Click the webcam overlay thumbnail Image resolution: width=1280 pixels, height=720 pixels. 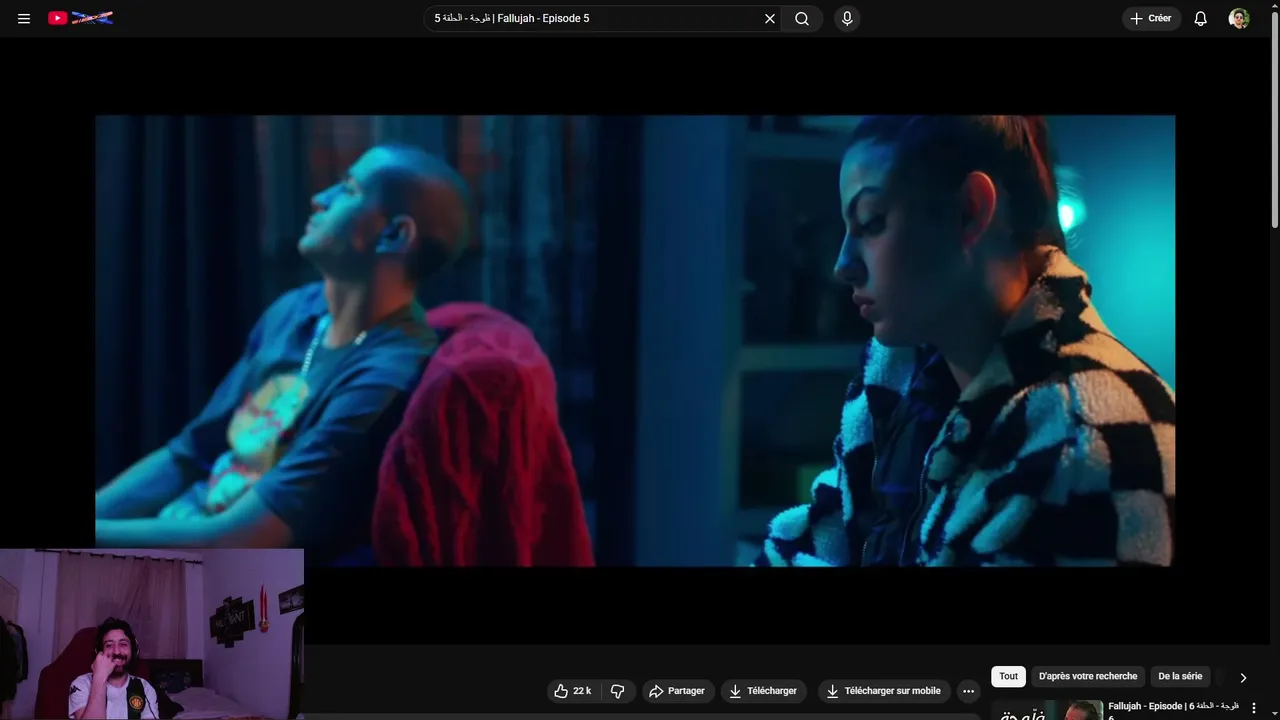point(152,634)
